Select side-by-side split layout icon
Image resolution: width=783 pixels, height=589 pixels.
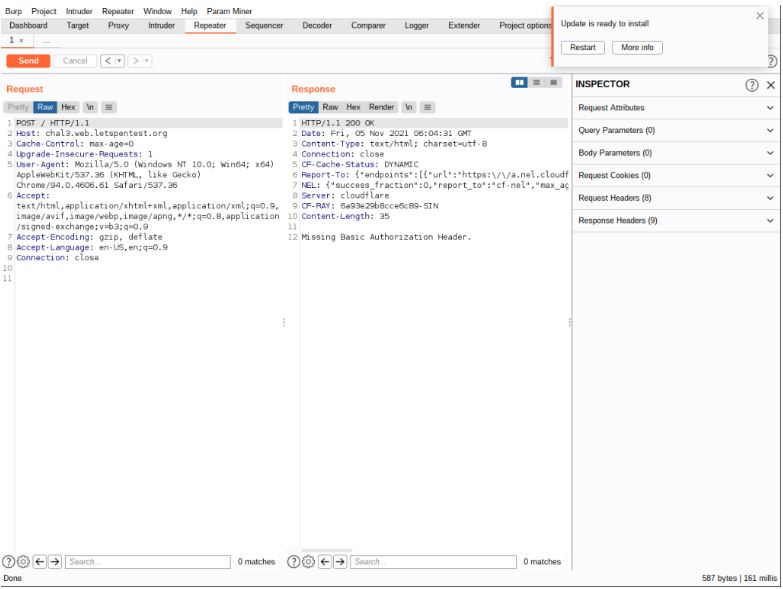click(x=520, y=83)
